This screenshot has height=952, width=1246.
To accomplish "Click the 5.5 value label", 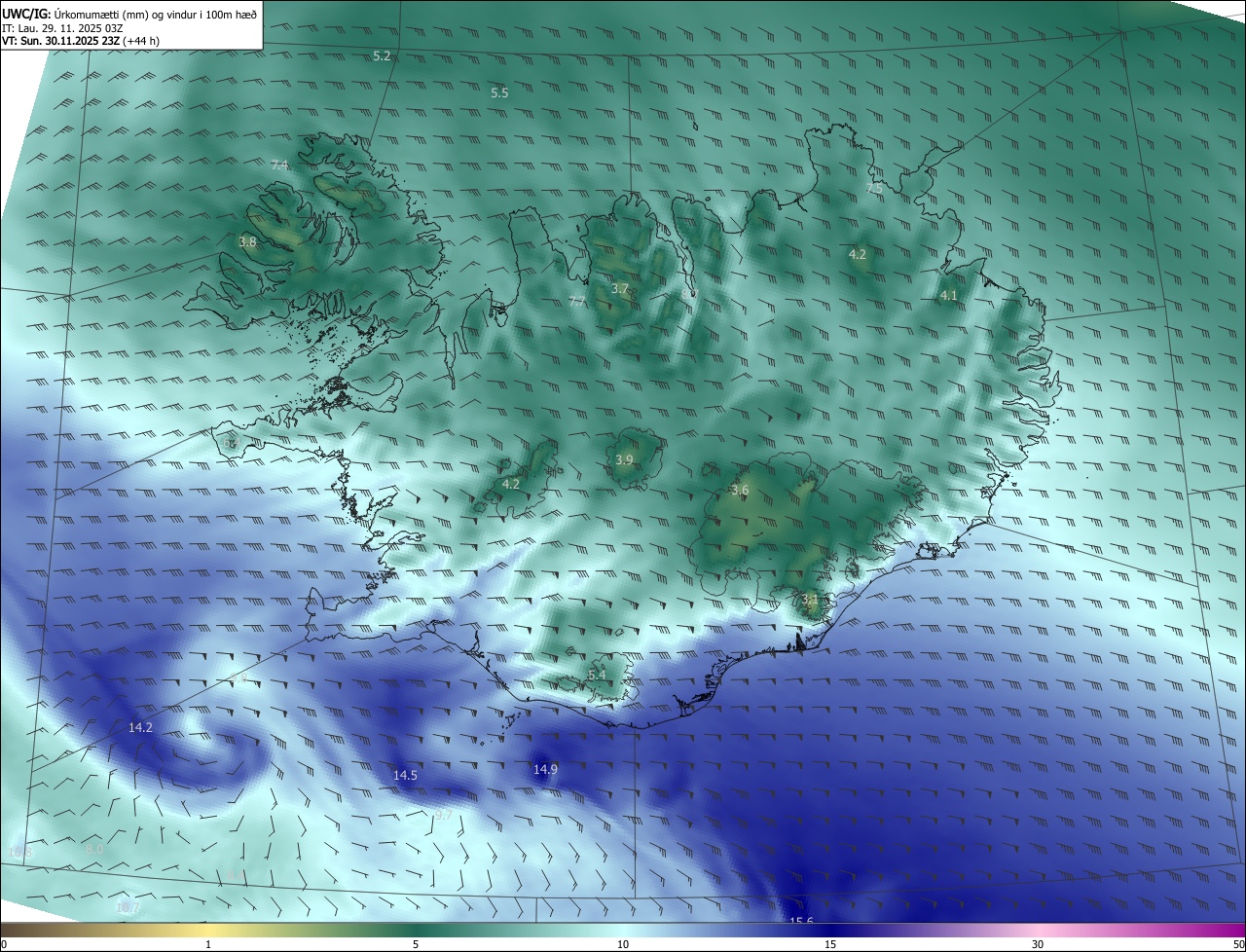I will 499,93.
